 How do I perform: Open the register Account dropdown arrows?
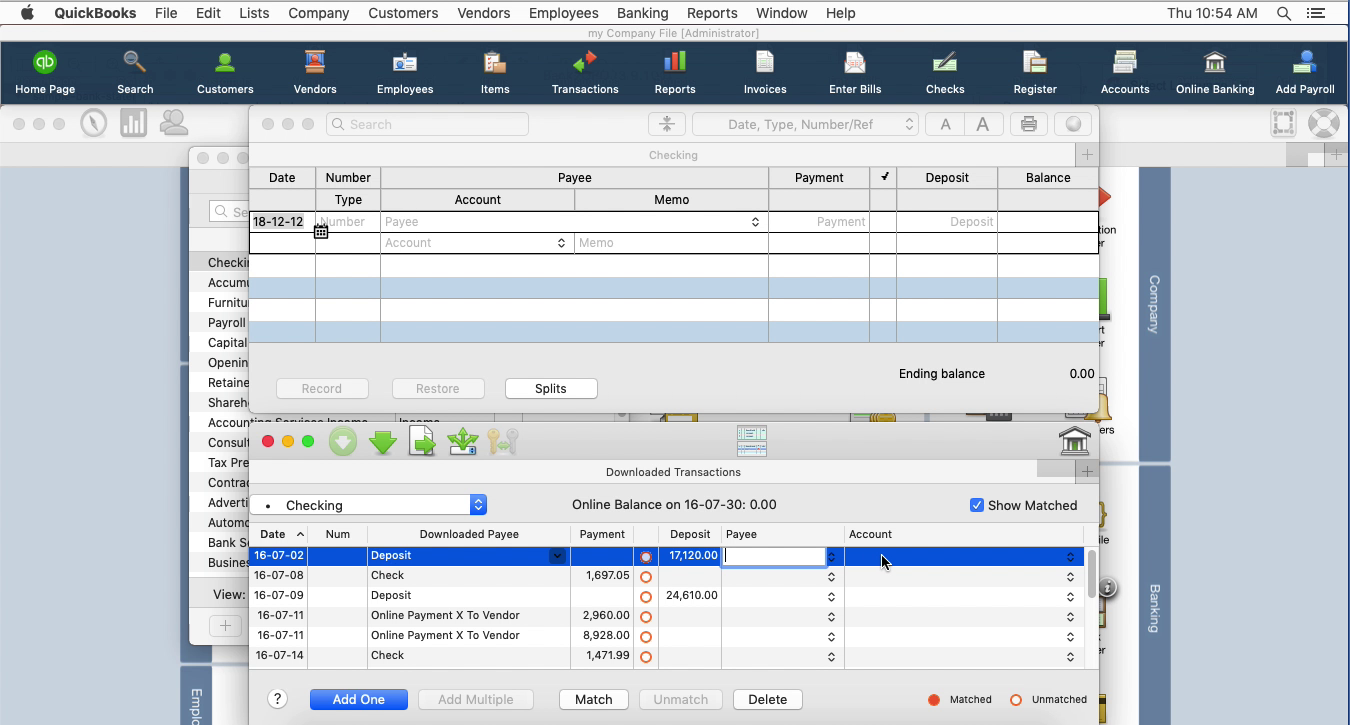coord(561,243)
